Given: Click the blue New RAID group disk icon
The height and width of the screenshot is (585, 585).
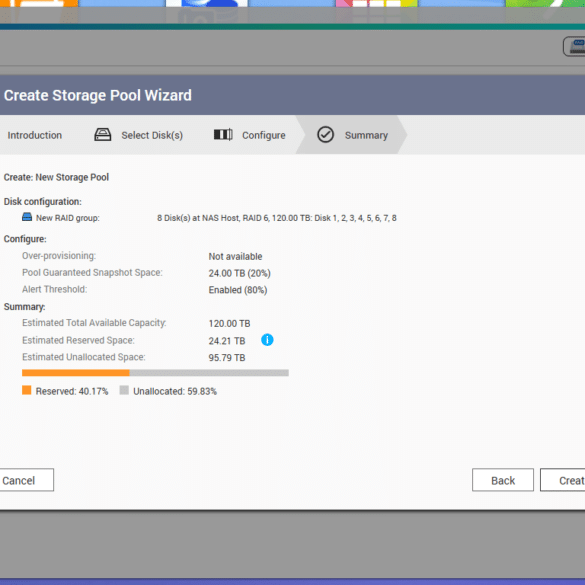Looking at the screenshot, I should (x=27, y=217).
